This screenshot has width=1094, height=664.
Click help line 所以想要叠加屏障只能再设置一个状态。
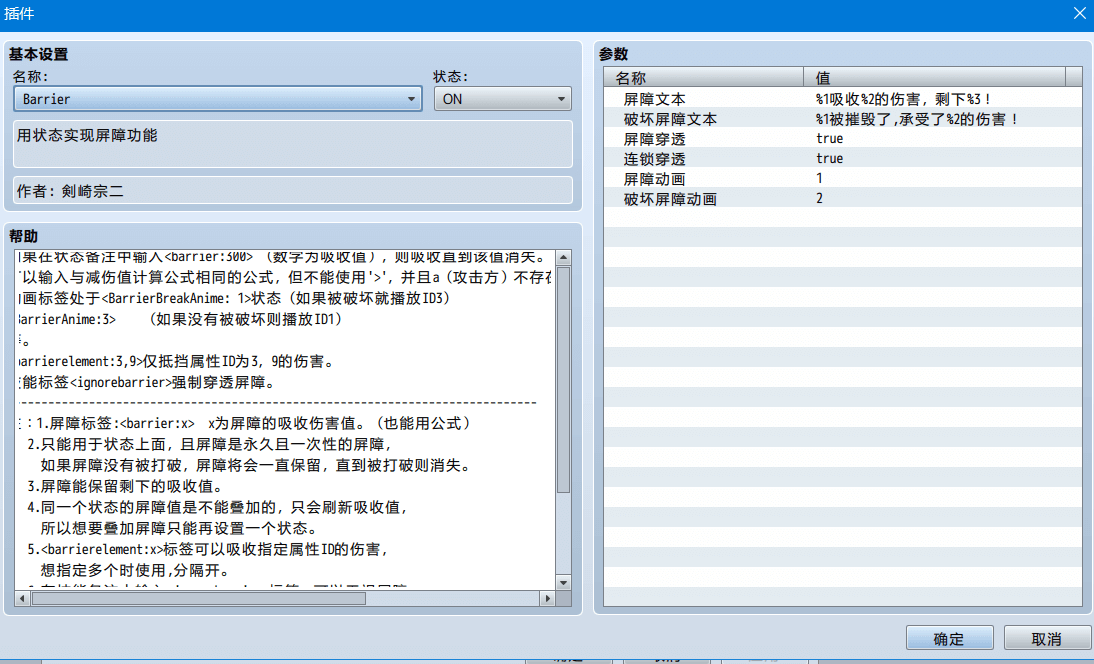[179, 528]
